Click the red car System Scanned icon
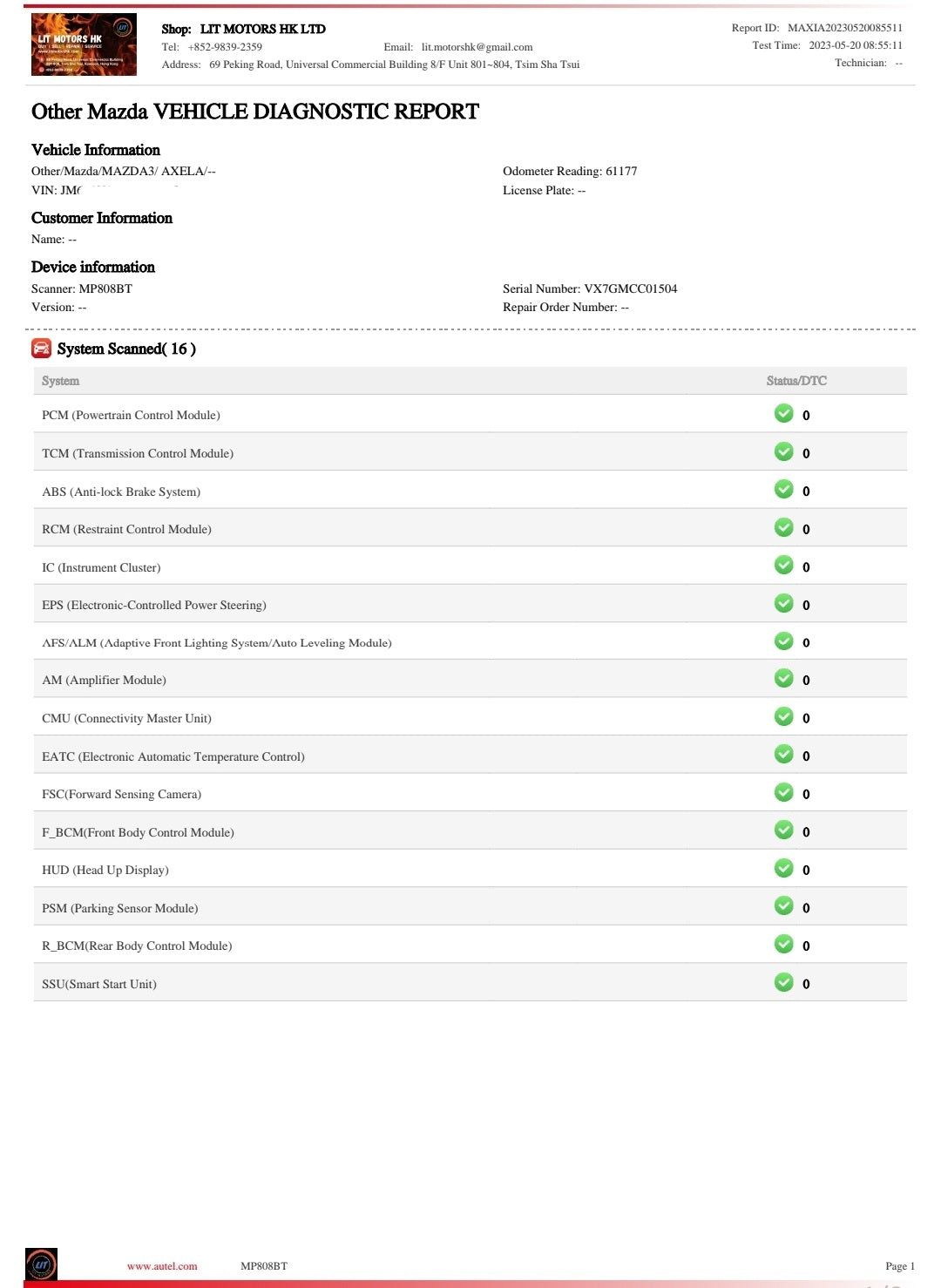The image size is (941, 1288). coord(41,349)
